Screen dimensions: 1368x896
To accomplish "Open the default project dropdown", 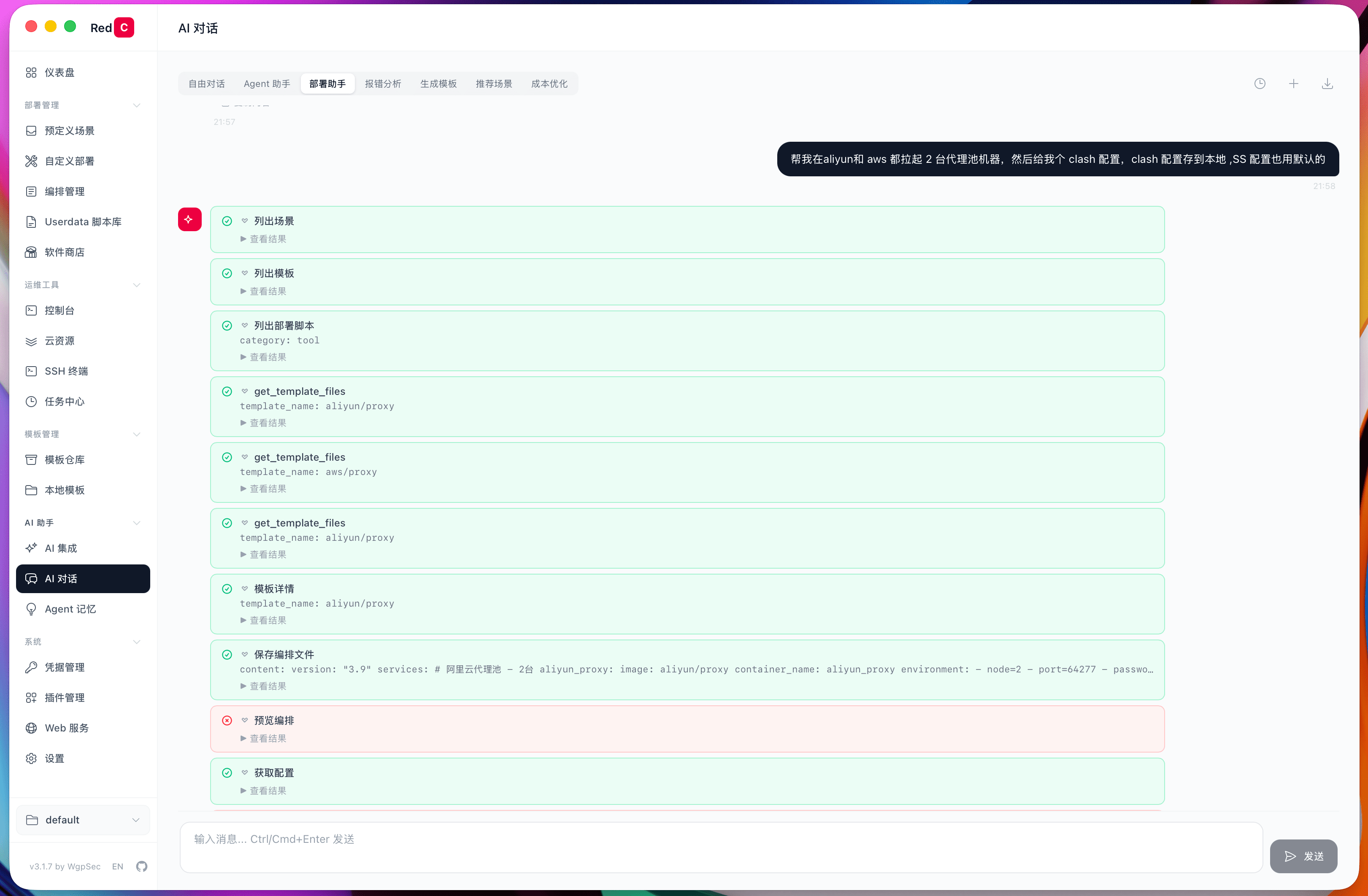I will 84,820.
